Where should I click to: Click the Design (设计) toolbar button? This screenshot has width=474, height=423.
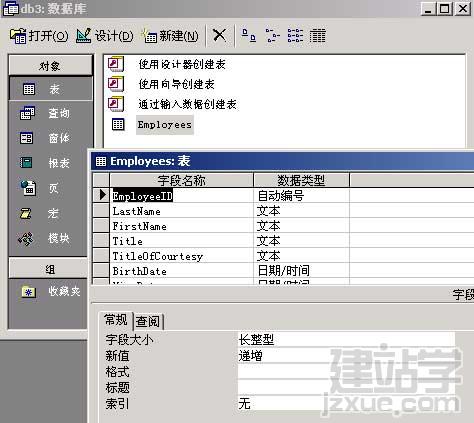105,36
